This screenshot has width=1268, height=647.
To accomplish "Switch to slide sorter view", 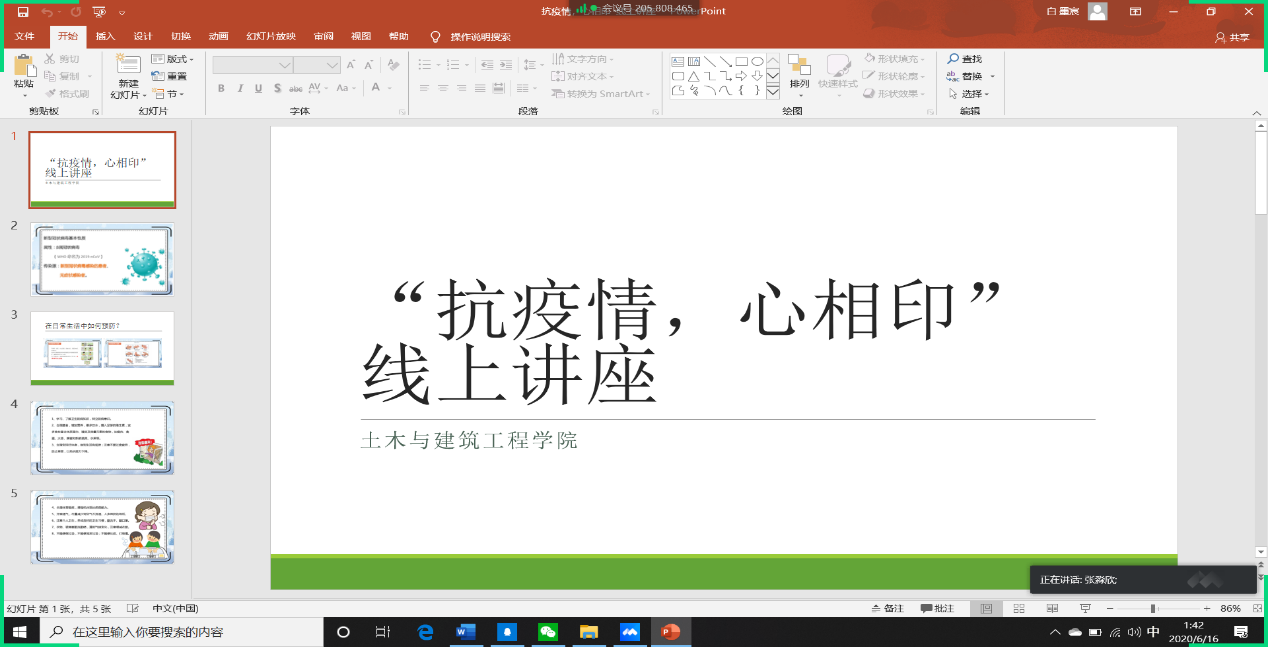I will coord(1019,608).
